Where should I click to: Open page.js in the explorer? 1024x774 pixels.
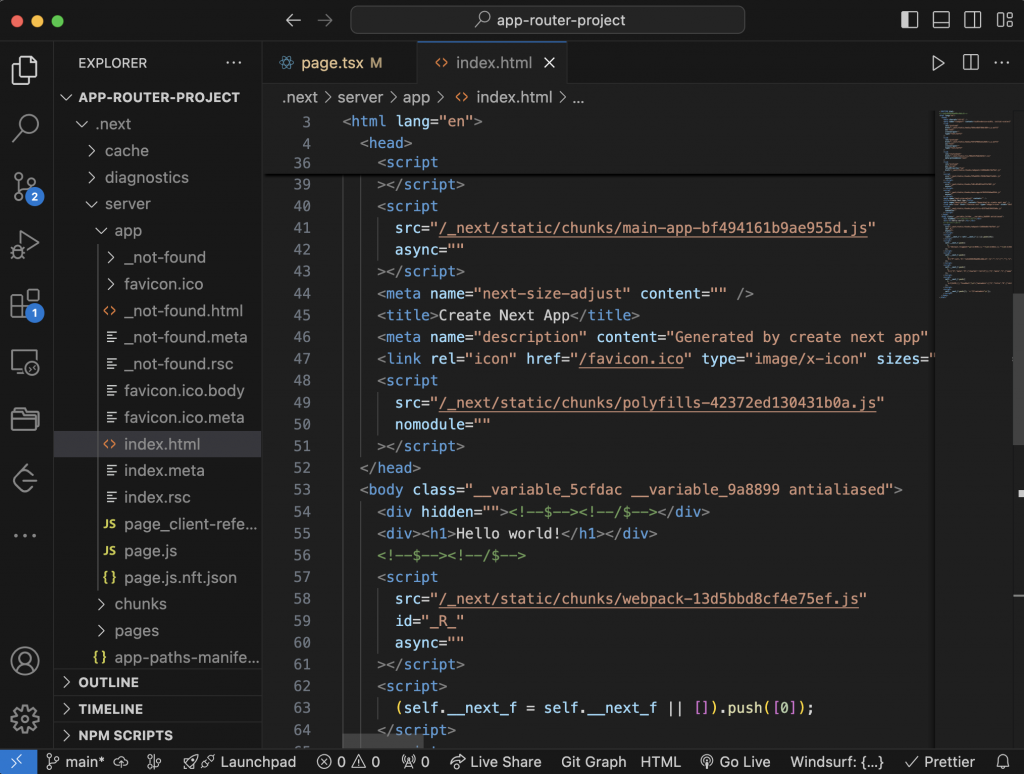coord(157,551)
